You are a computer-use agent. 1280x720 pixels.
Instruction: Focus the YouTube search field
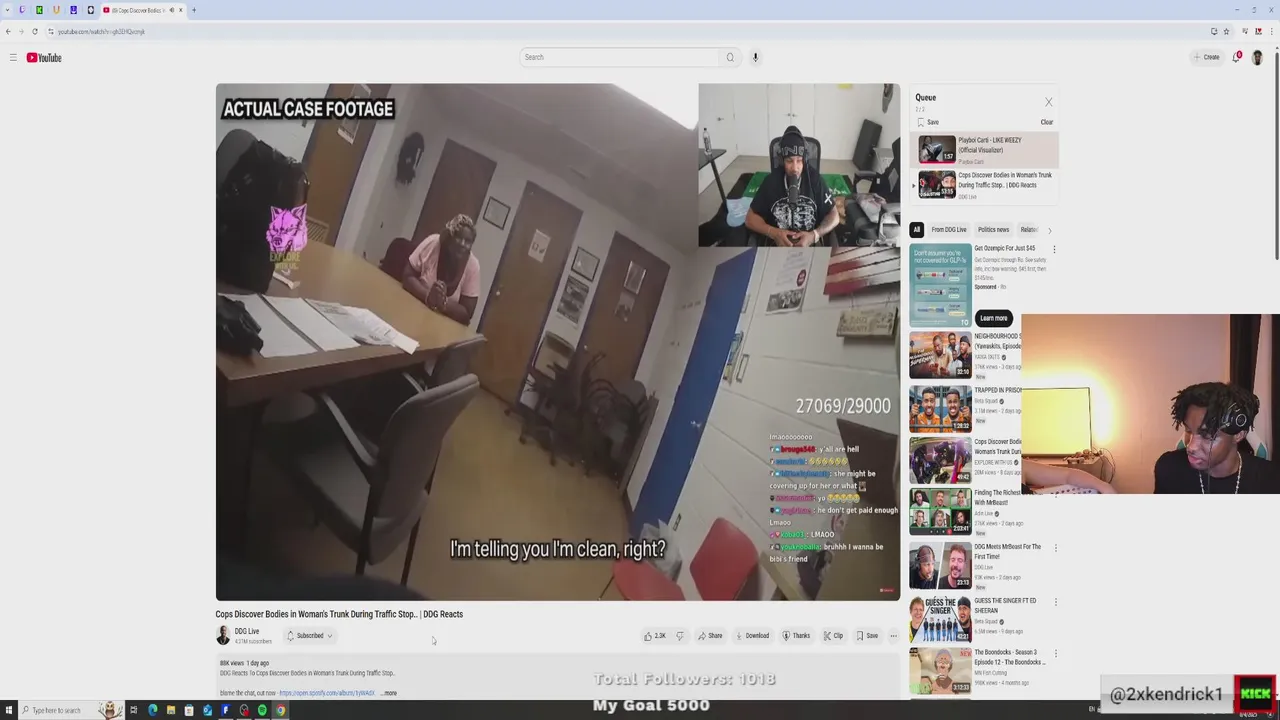[x=619, y=57]
